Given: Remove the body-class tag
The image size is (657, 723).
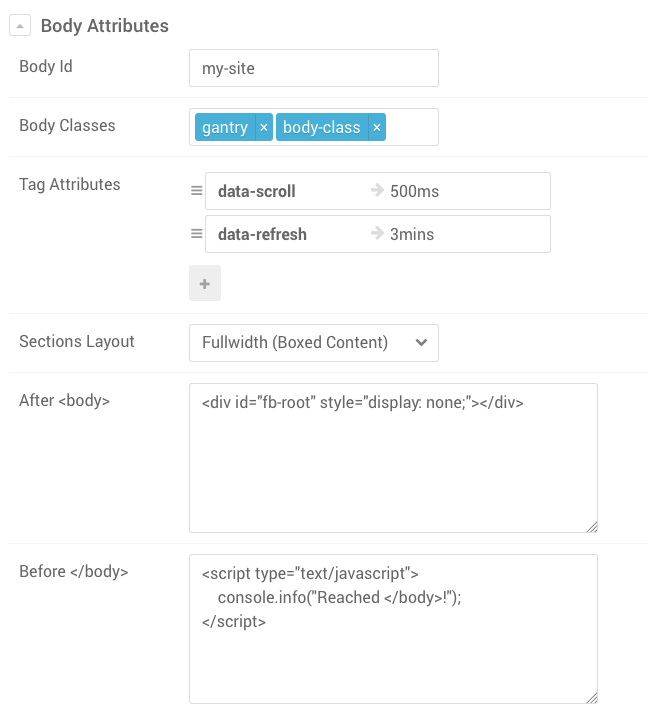Looking at the screenshot, I should [x=376, y=128].
